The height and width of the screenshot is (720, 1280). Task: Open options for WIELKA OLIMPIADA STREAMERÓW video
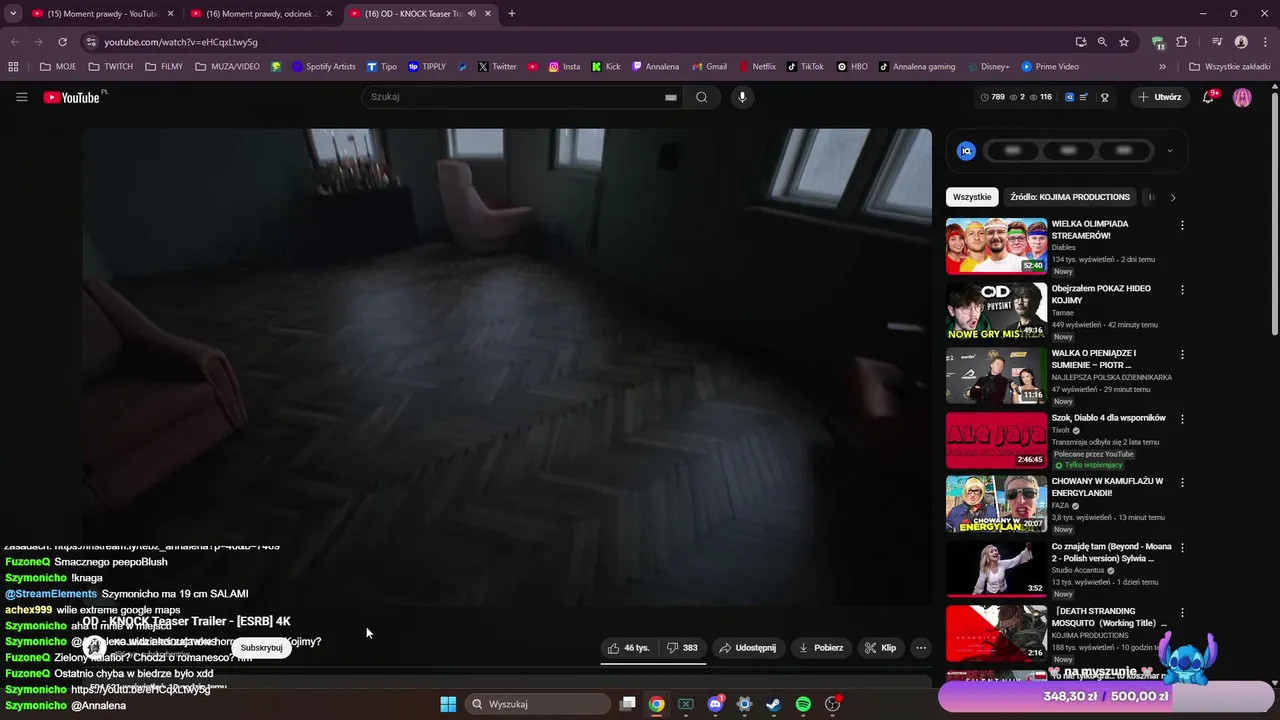pyautogui.click(x=1182, y=226)
